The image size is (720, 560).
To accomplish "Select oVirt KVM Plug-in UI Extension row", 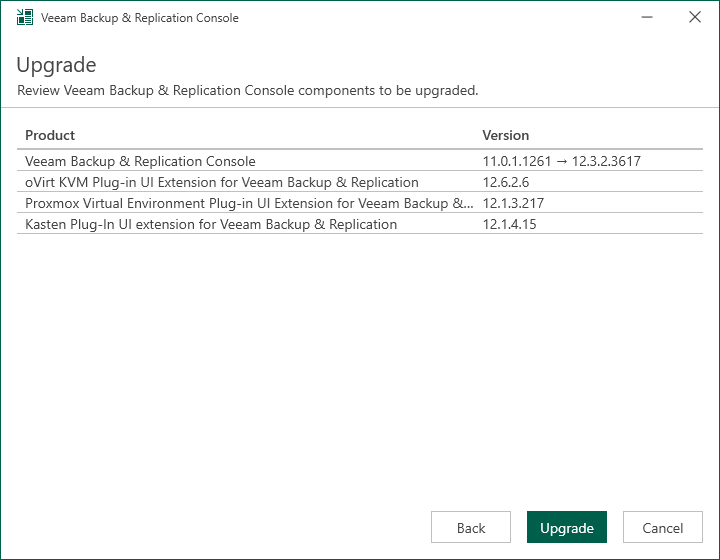I will (360, 182).
